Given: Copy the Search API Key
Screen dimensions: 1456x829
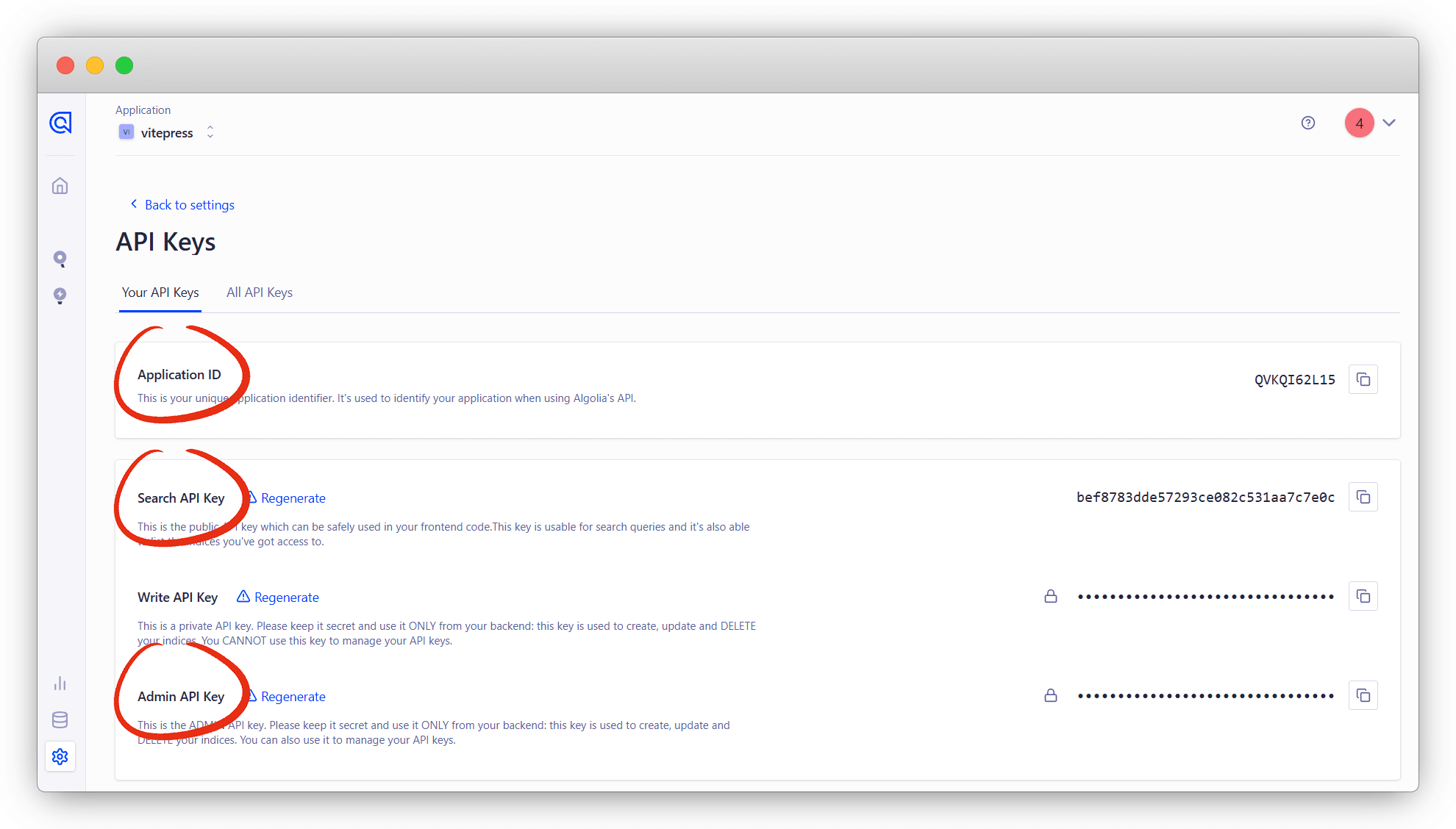Looking at the screenshot, I should pos(1363,497).
